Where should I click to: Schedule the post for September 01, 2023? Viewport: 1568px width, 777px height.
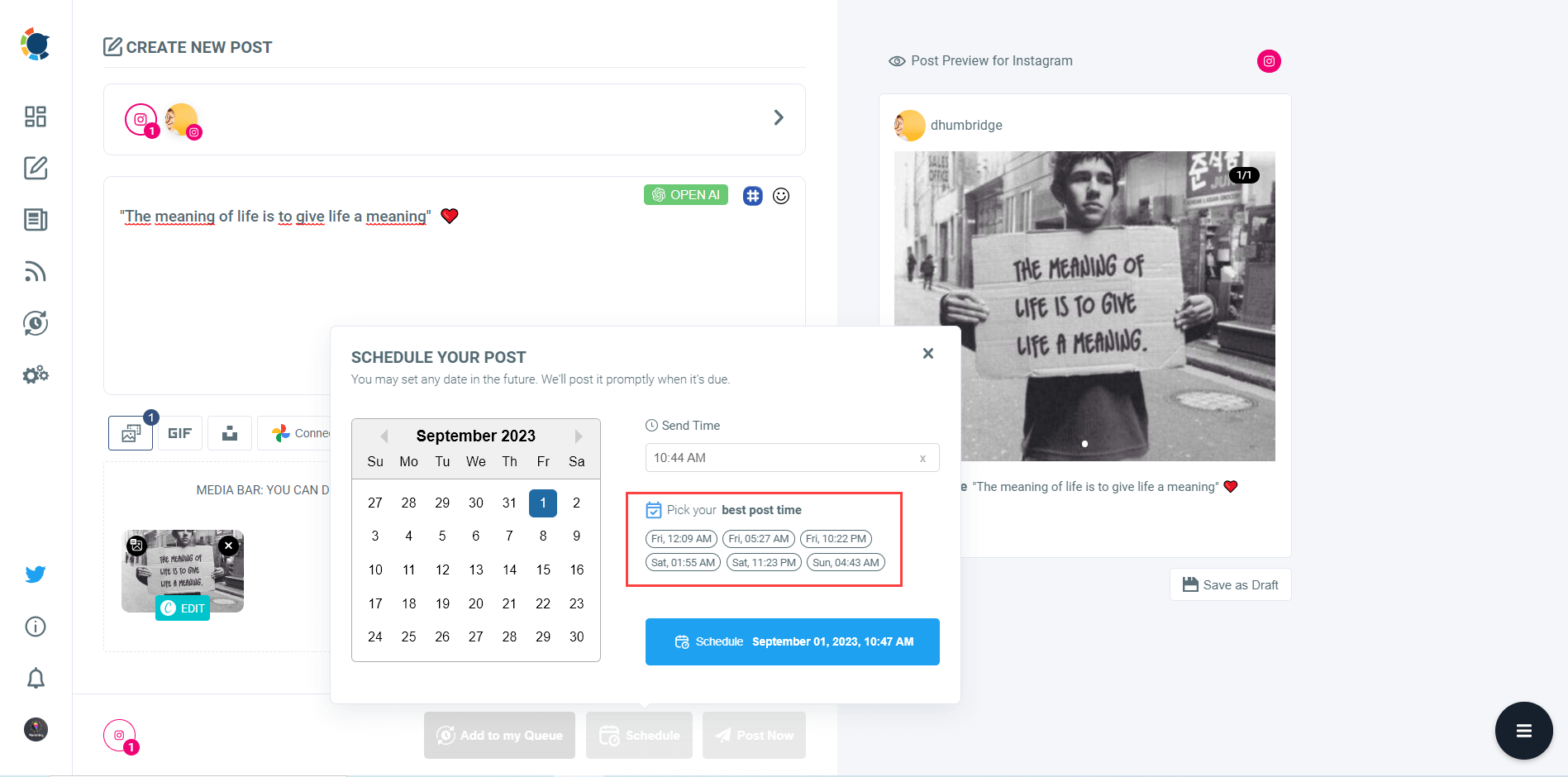[791, 641]
